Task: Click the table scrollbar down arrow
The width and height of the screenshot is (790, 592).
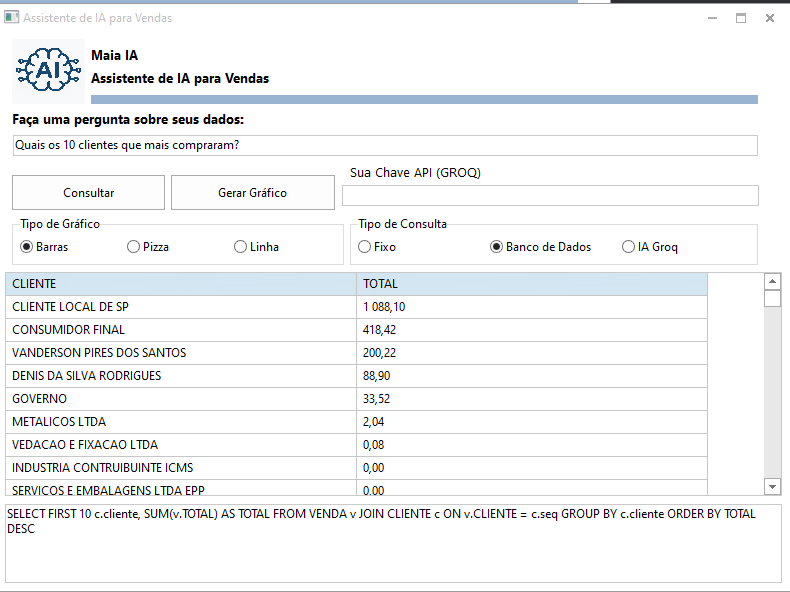Action: coord(772,487)
